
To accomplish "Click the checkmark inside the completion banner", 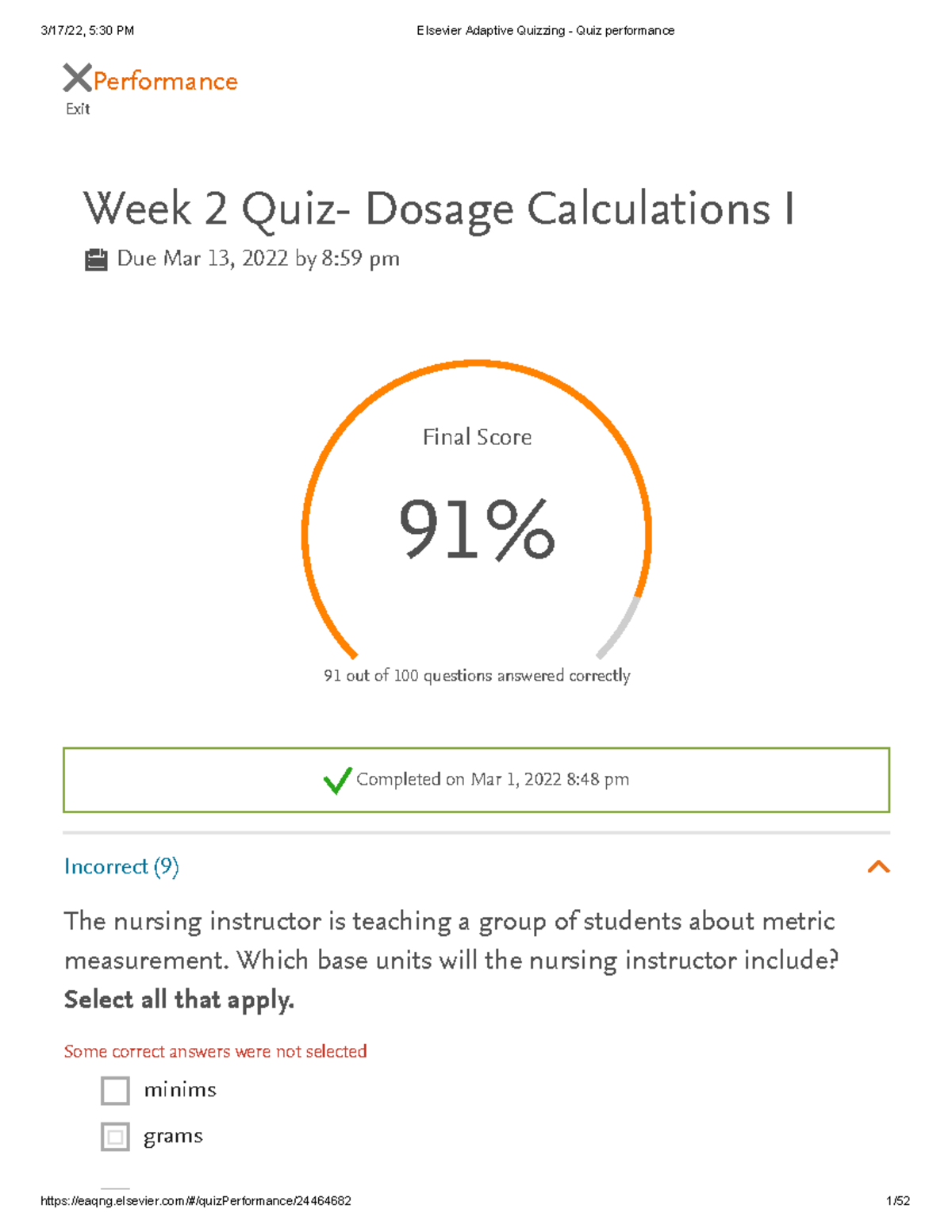I will click(x=337, y=781).
